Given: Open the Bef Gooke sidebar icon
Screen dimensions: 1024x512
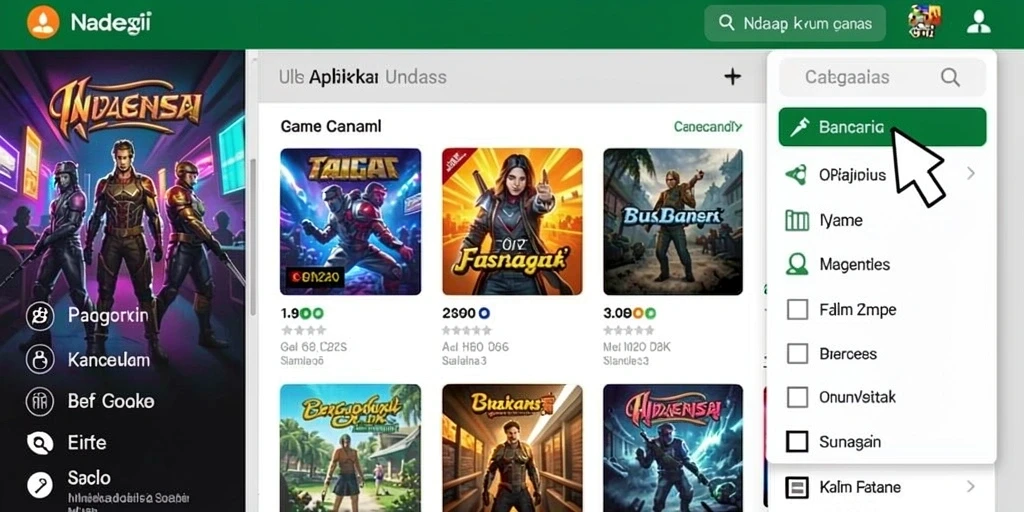Looking at the screenshot, I should tap(40, 401).
